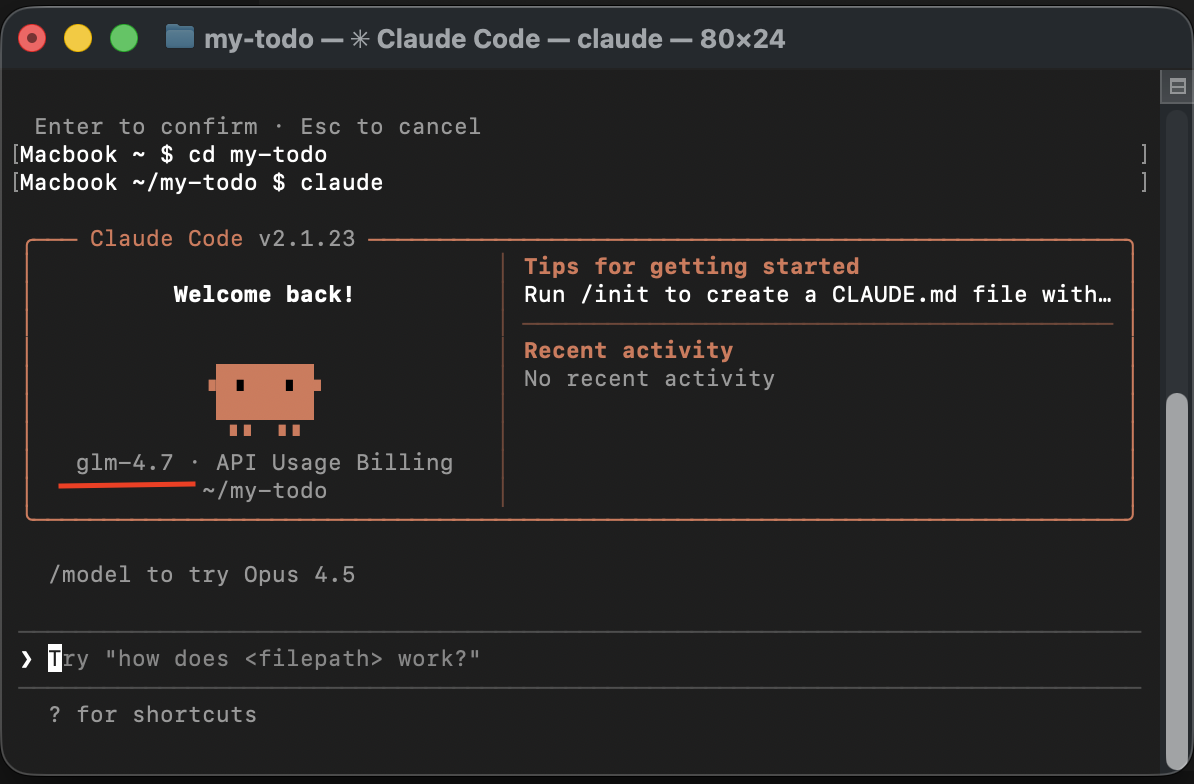Click the underlined glm-4.7 model name
The width and height of the screenshot is (1194, 784).
coord(125,463)
